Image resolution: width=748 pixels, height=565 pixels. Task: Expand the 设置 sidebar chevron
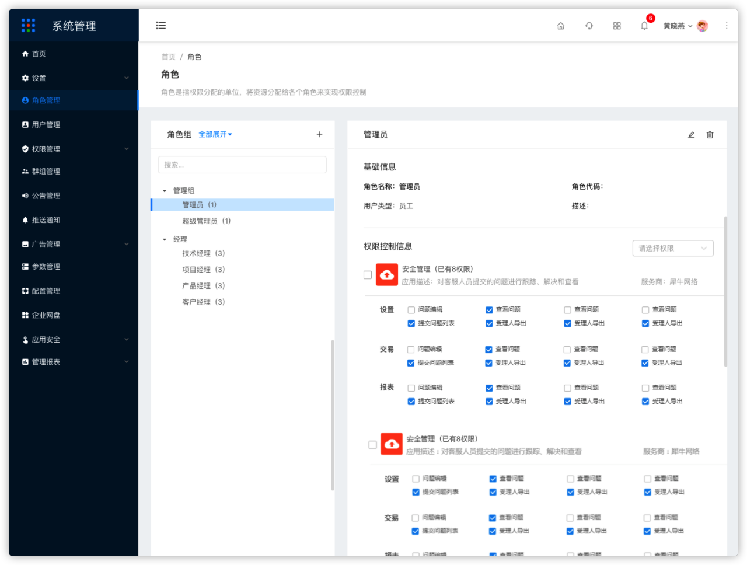pyautogui.click(x=126, y=78)
